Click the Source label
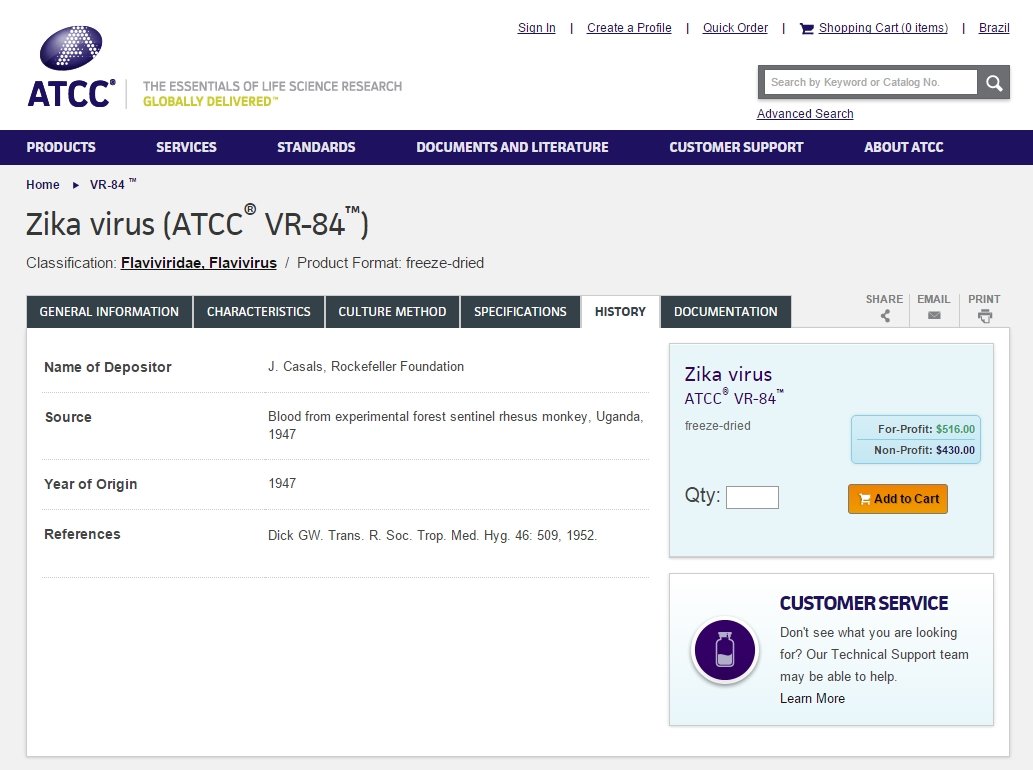 [68, 417]
